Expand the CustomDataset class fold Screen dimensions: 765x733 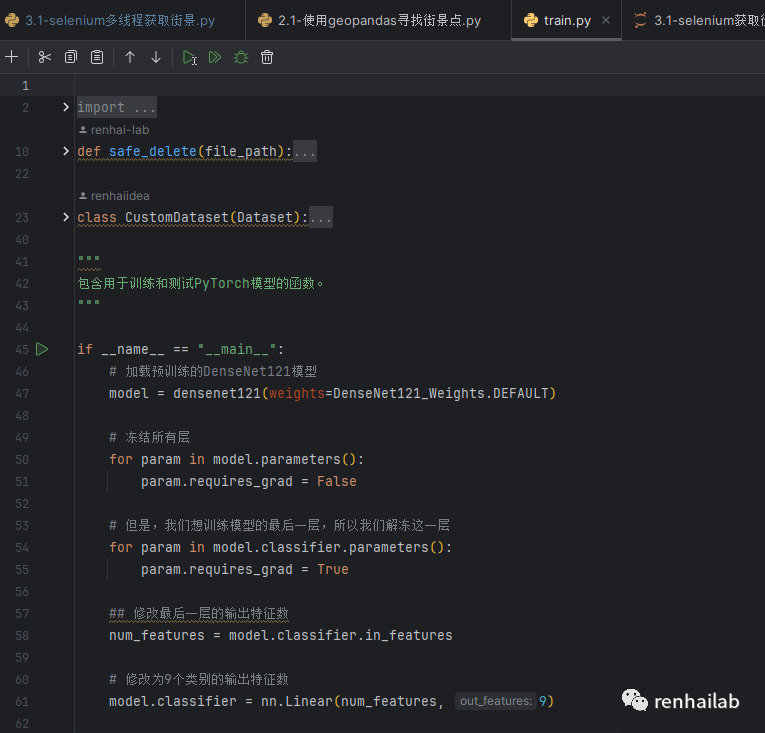pyautogui.click(x=66, y=217)
